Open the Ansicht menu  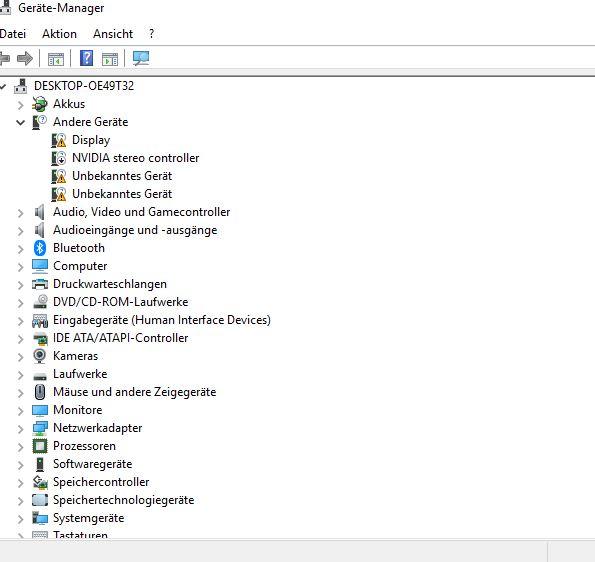click(113, 34)
